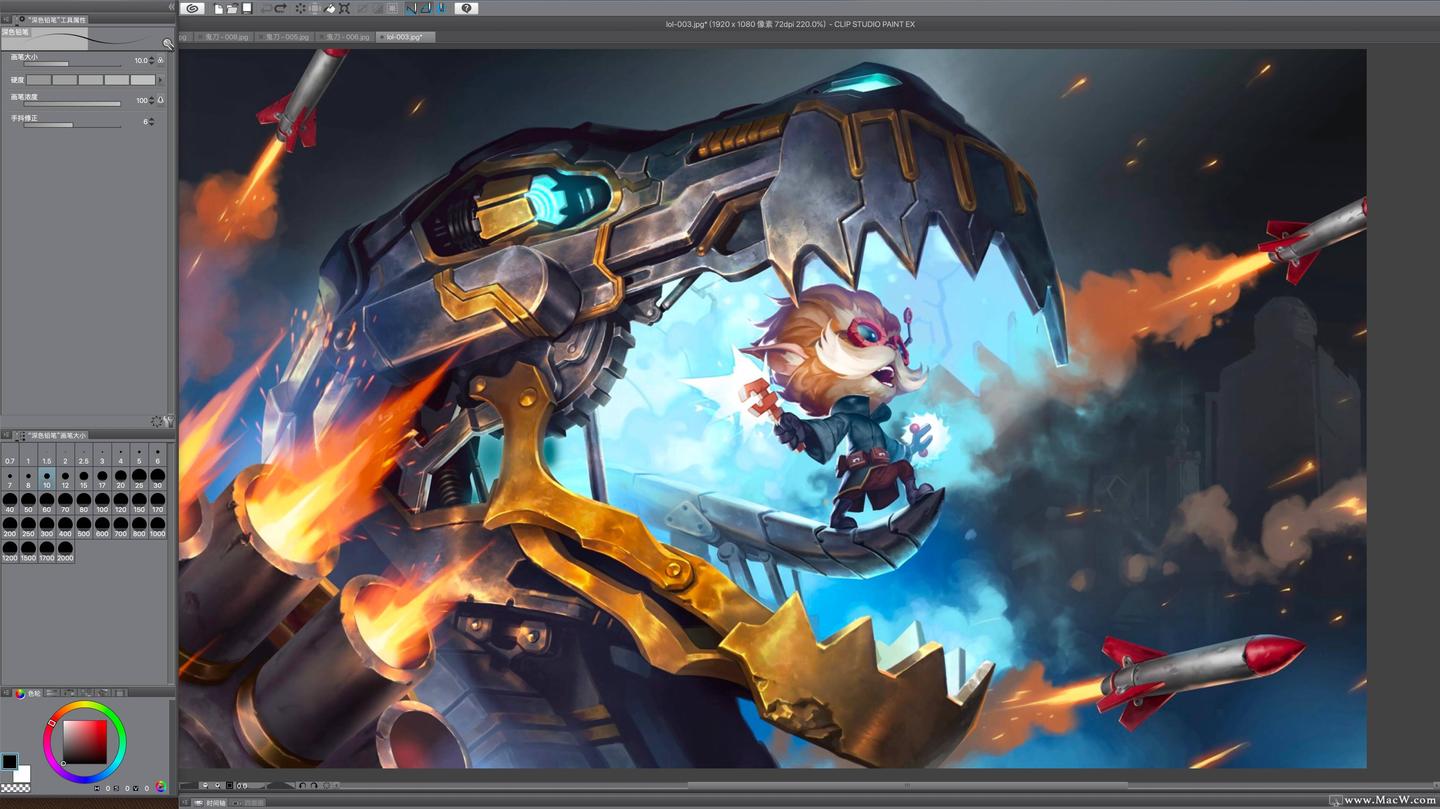Set the brush density (画笔浓度) slider

pos(72,104)
